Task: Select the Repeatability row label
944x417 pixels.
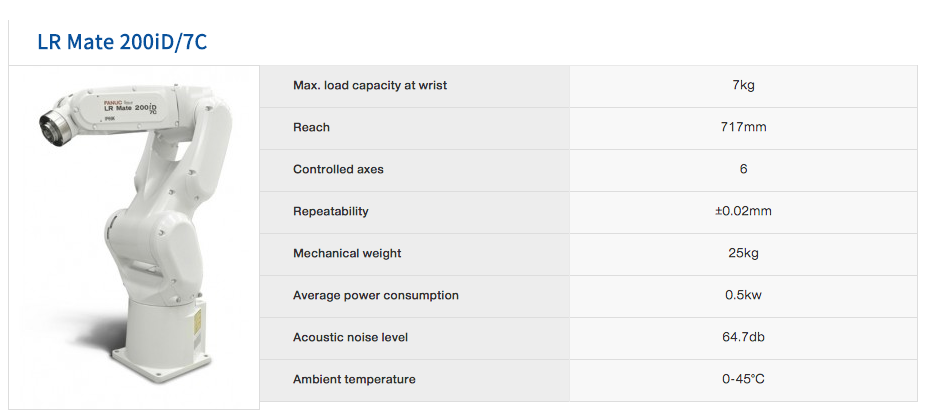Action: [x=331, y=212]
